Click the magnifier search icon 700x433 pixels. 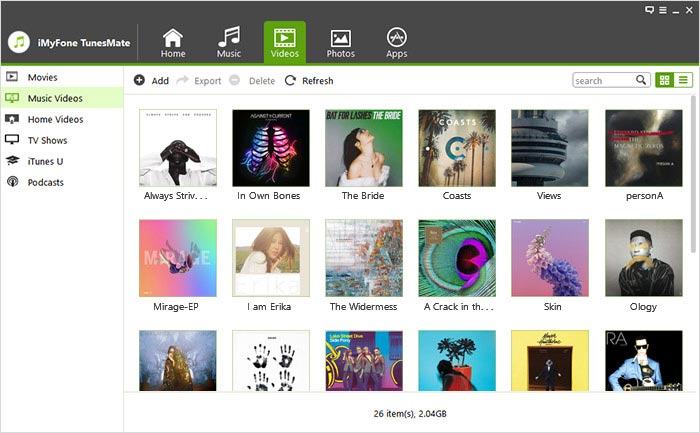click(x=641, y=80)
